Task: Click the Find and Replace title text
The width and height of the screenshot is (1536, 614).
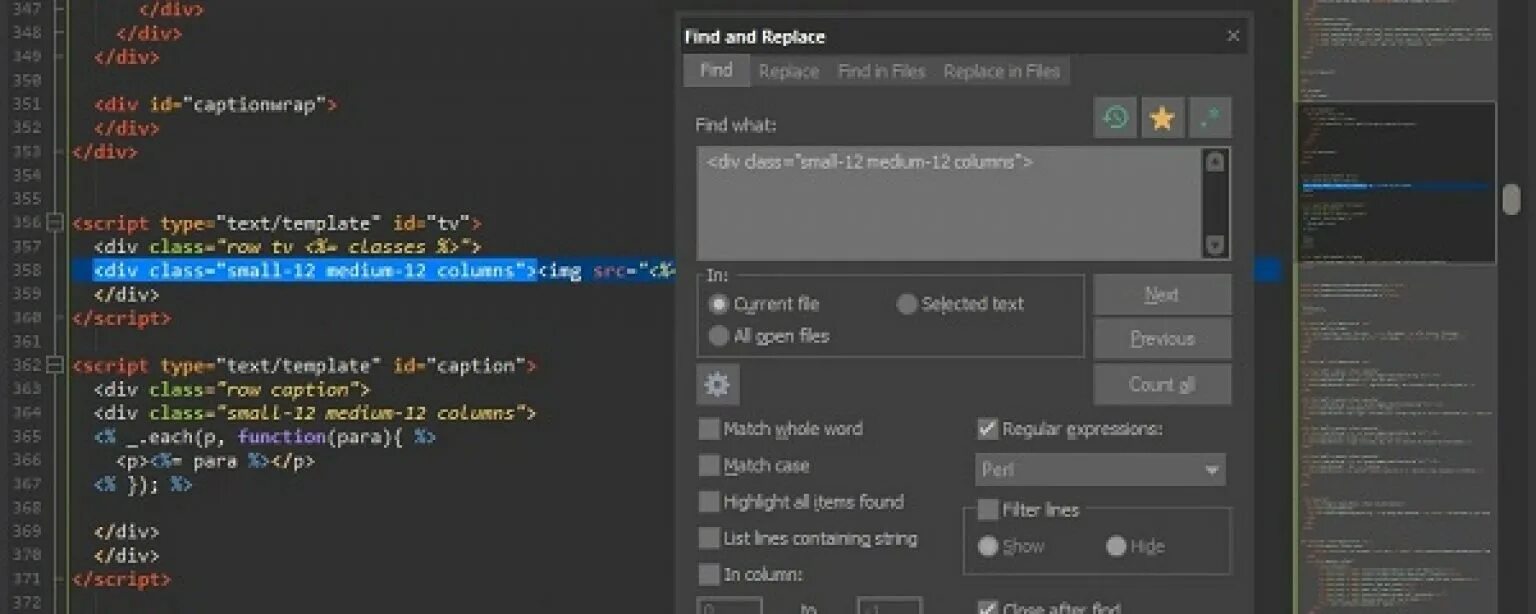Action: tap(755, 37)
